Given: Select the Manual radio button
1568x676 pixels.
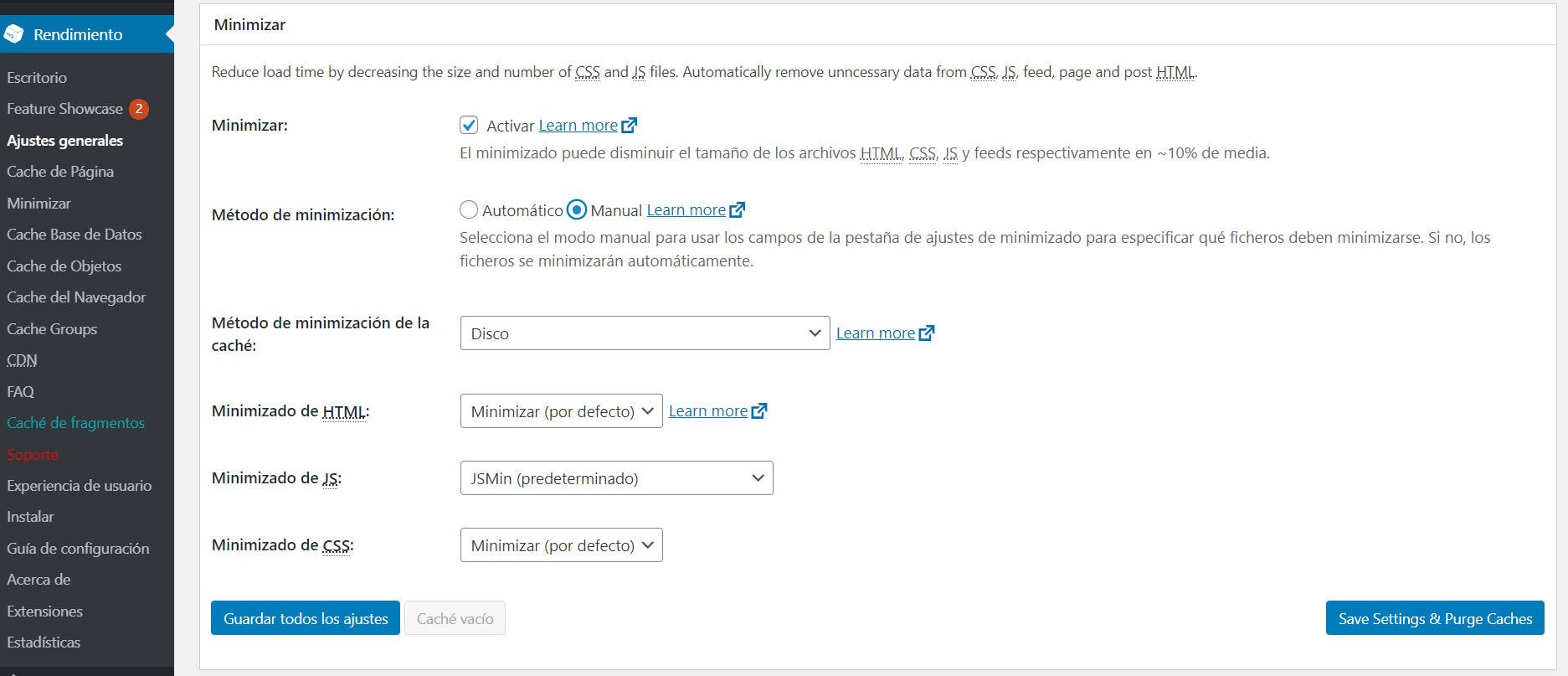Looking at the screenshot, I should tap(577, 209).
